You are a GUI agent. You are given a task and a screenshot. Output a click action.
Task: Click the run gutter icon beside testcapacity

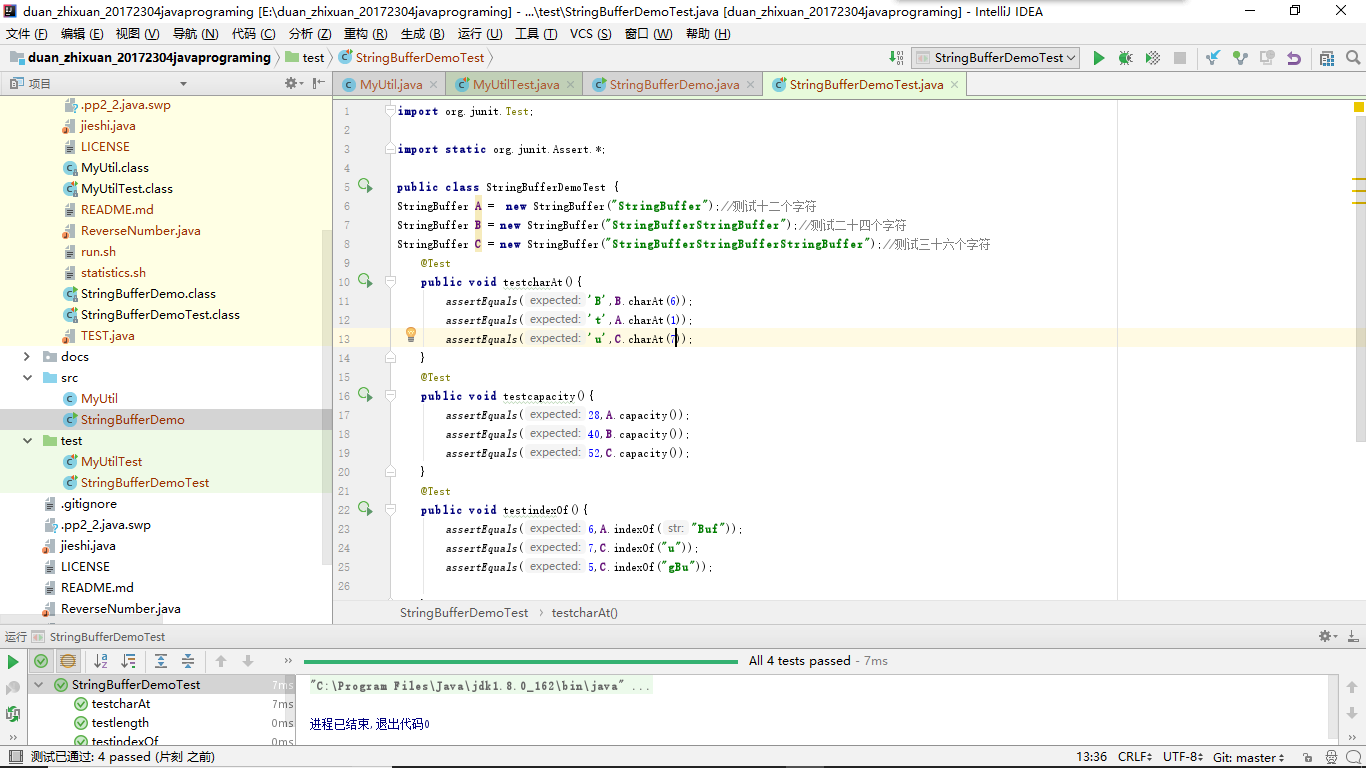365,395
